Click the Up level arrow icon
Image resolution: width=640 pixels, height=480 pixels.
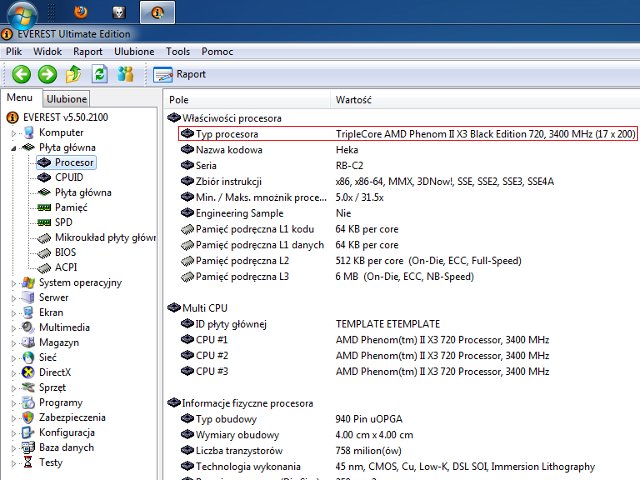coord(73,74)
